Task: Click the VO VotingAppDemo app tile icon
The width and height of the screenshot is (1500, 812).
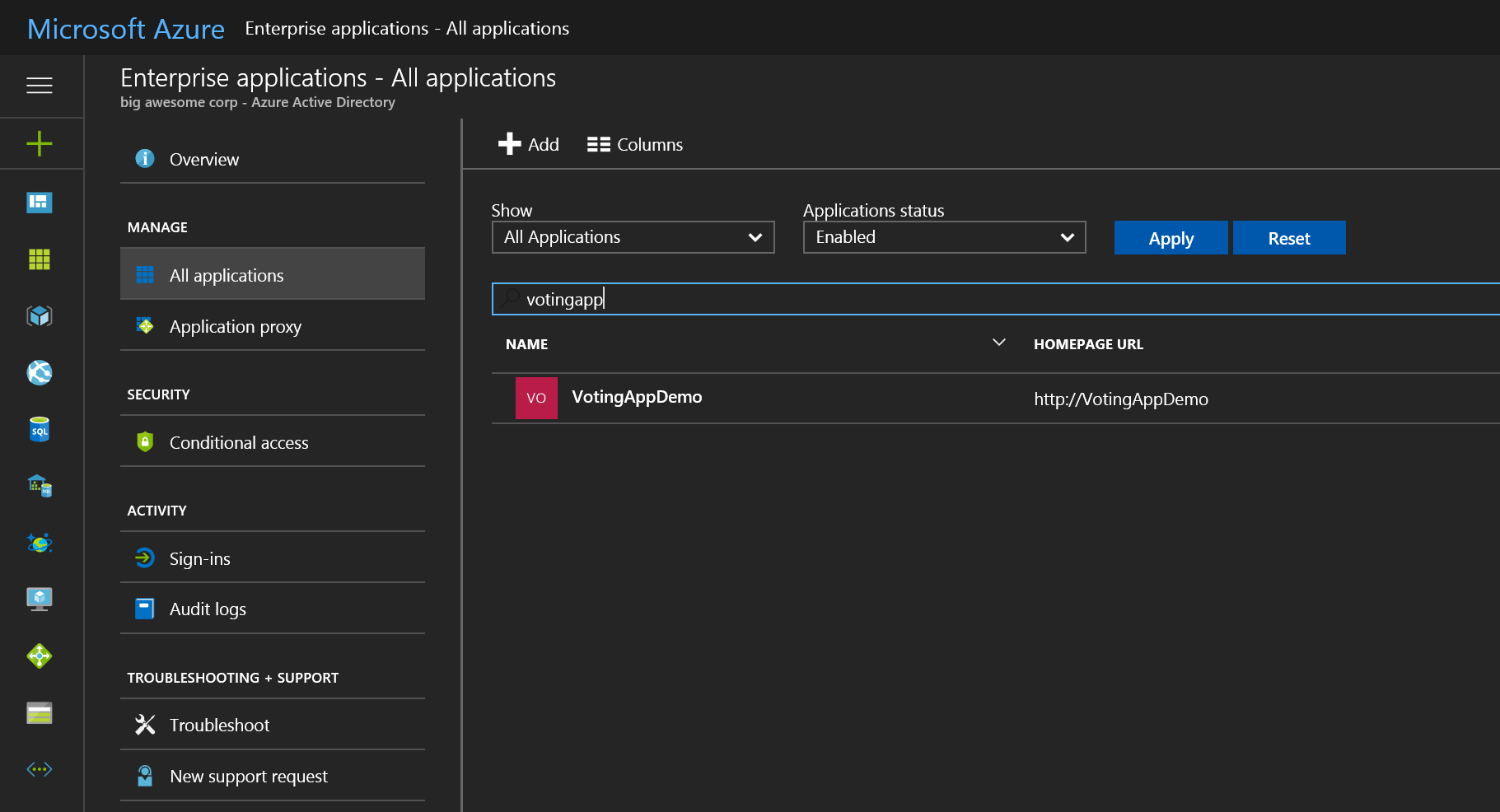Action: pyautogui.click(x=536, y=398)
